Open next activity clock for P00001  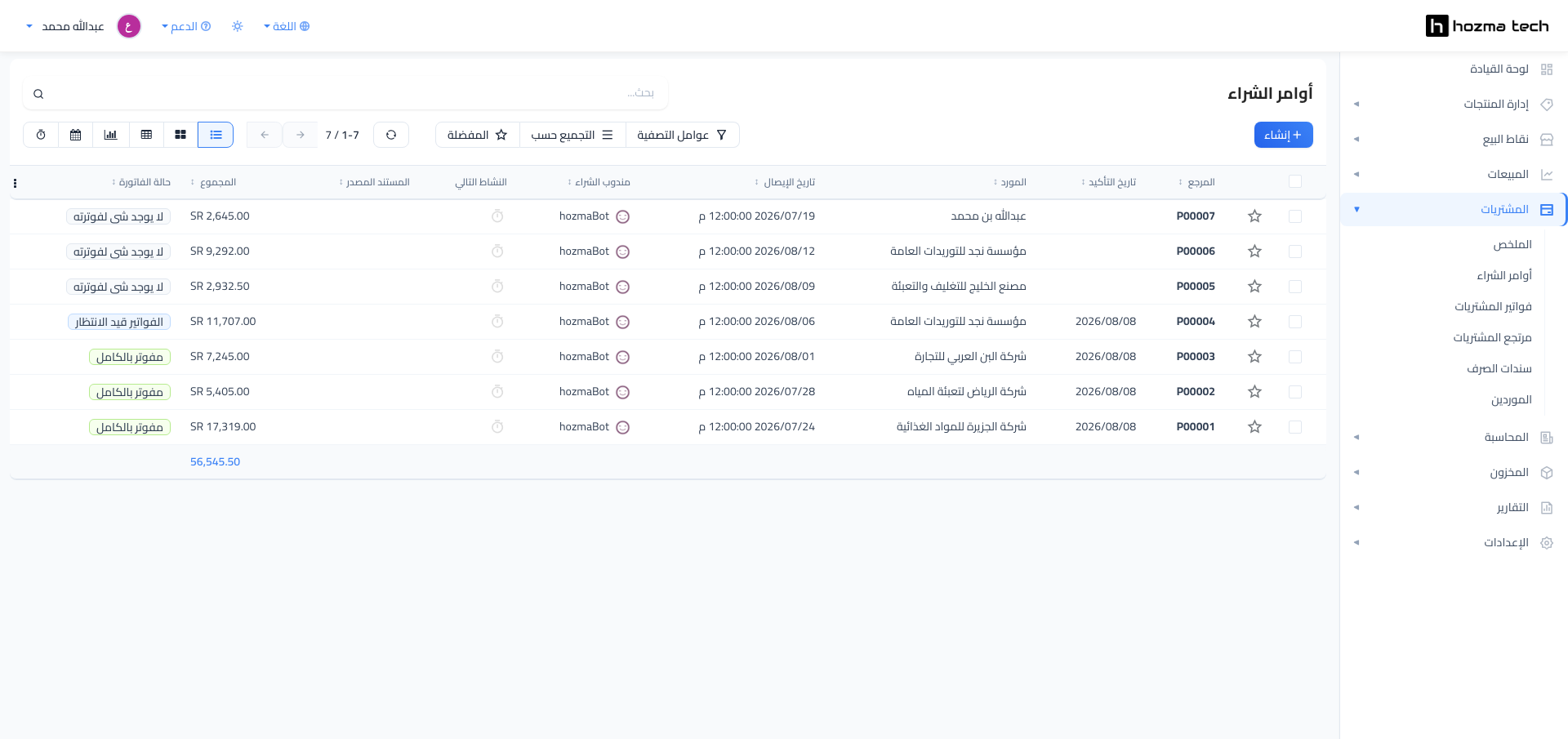coord(497,427)
